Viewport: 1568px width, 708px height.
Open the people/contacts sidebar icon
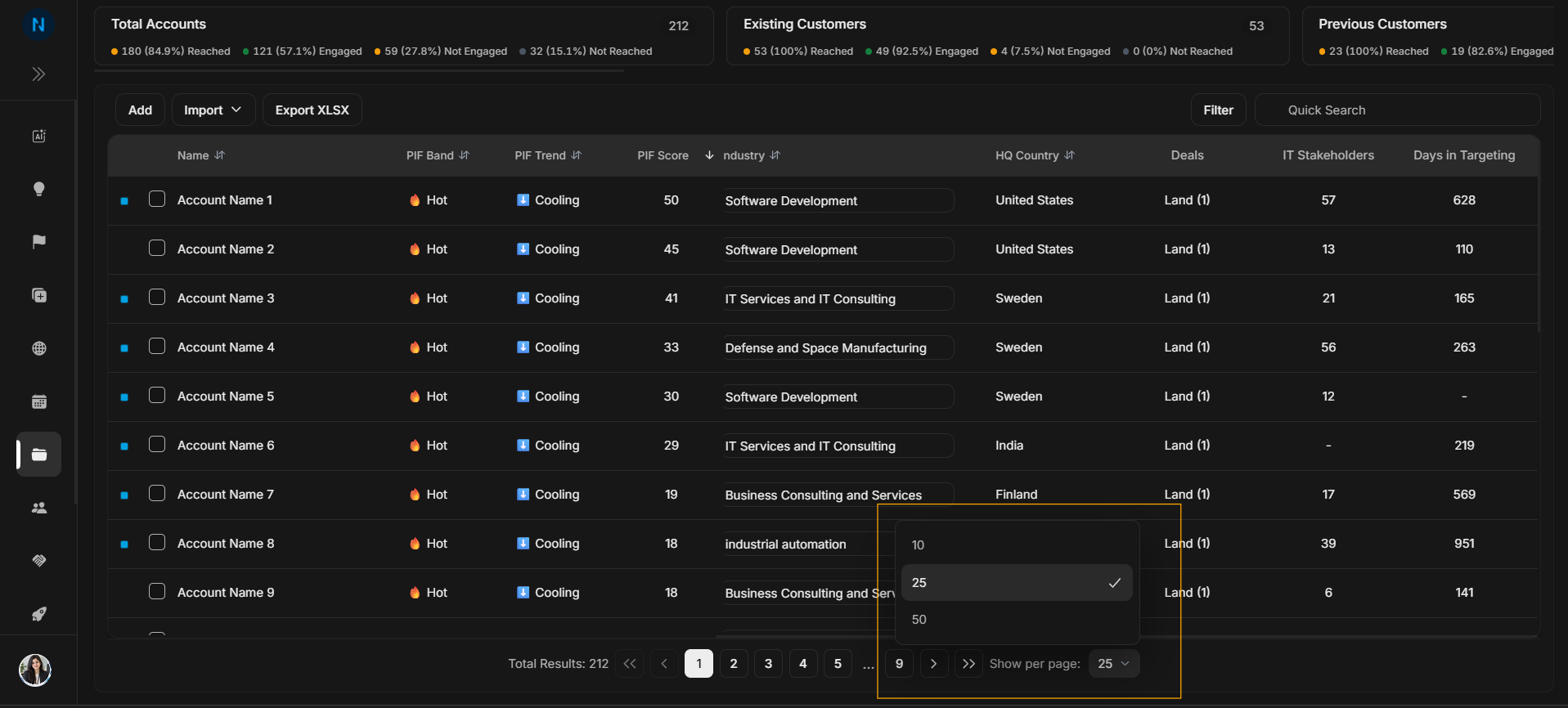point(38,508)
